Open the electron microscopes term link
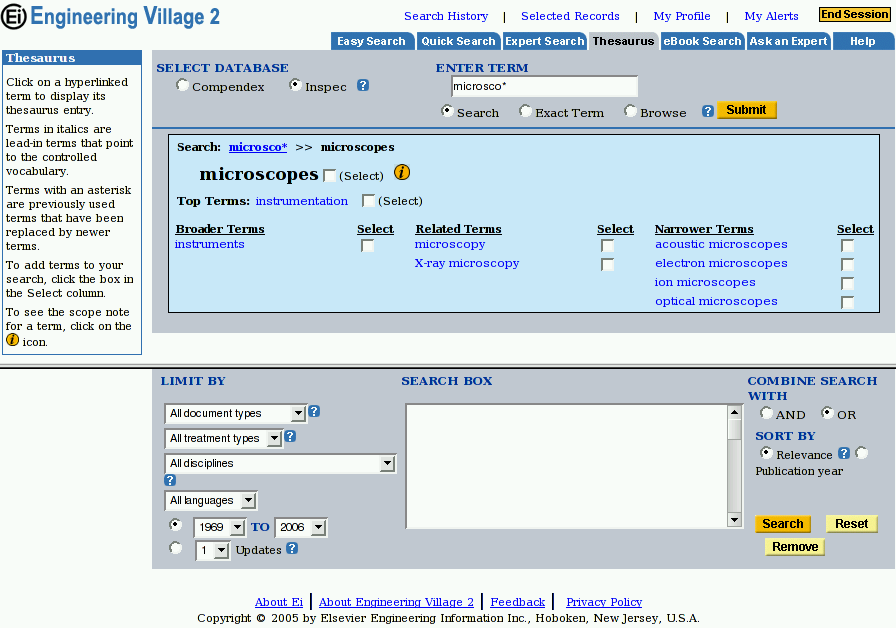The height and width of the screenshot is (628, 896). click(721, 263)
